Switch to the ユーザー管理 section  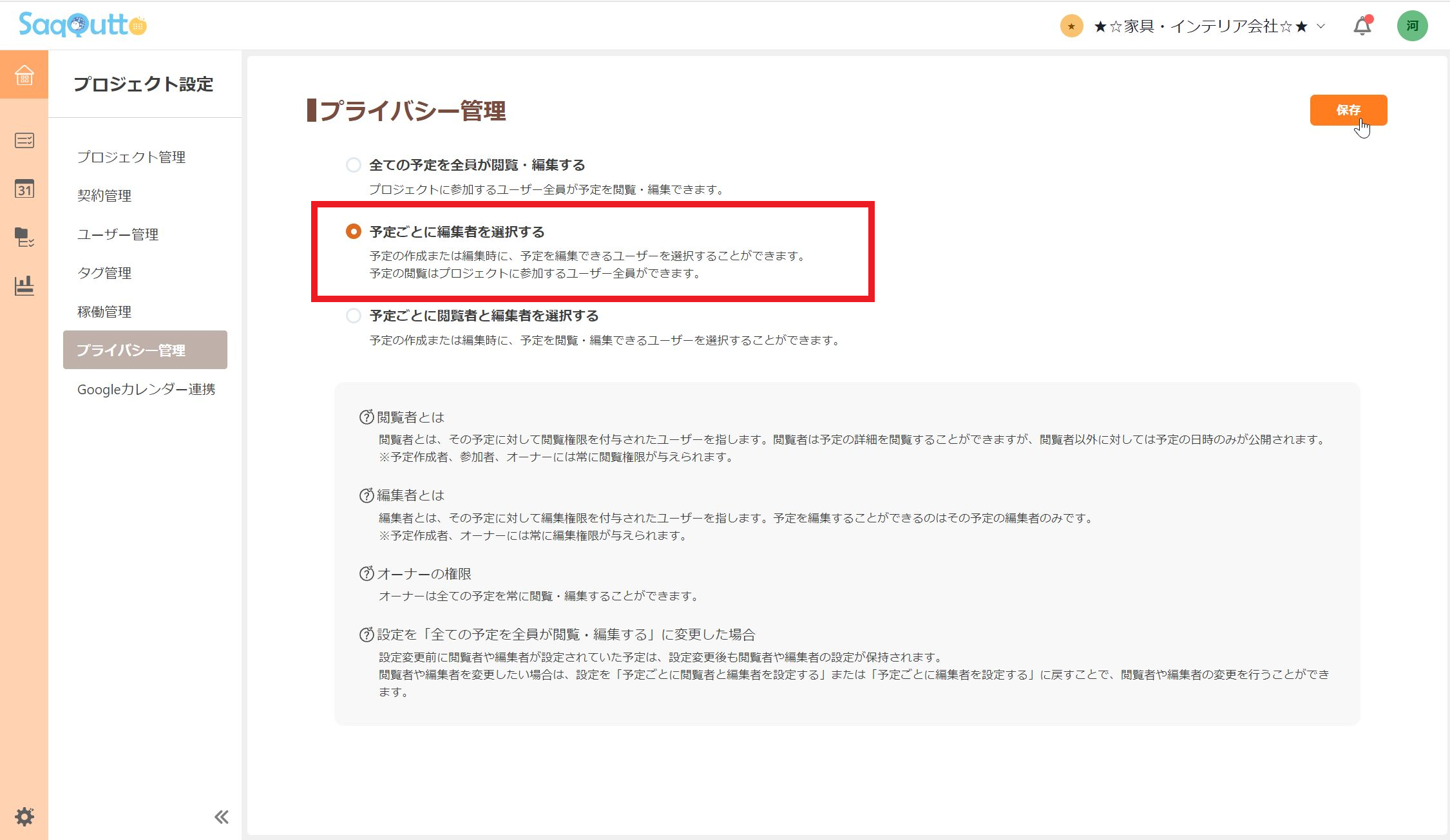point(119,234)
